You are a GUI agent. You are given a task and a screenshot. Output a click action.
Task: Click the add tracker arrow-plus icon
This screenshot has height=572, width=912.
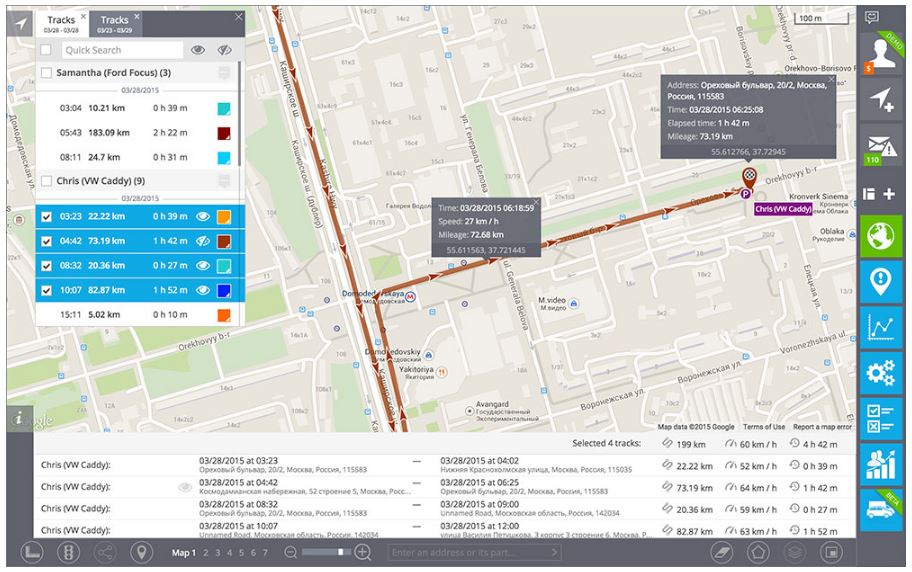point(881,100)
